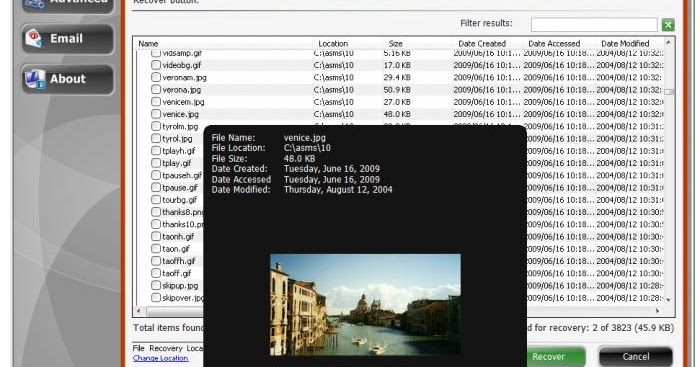Select the venicem.jpg file name
The image size is (700, 367).
183,102
